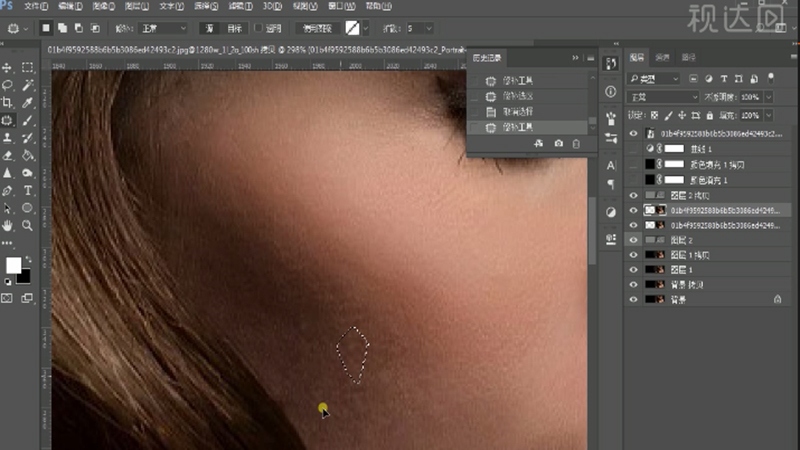The height and width of the screenshot is (450, 800).
Task: Show the hidden 曲线 1 layer
Action: tap(633, 149)
